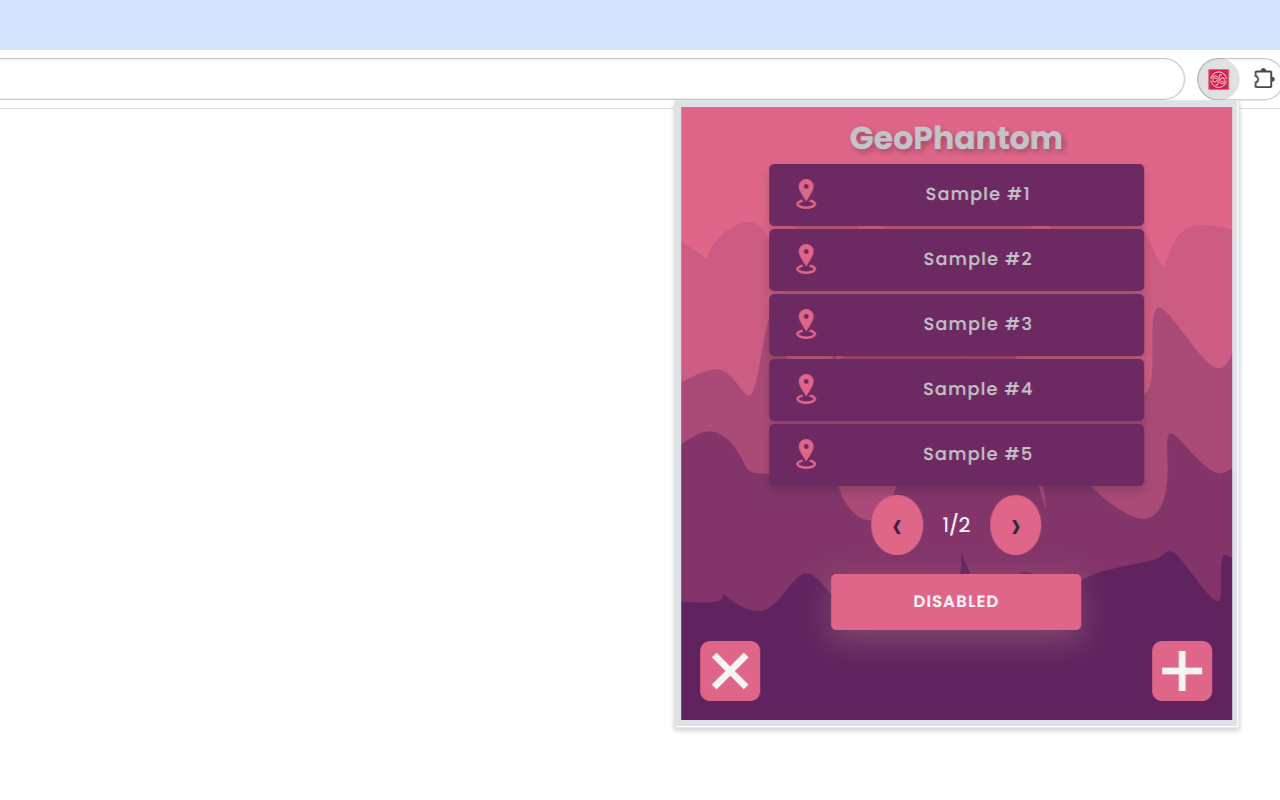
Task: Click the plus icon to add a new location
Action: pyautogui.click(x=1181, y=671)
